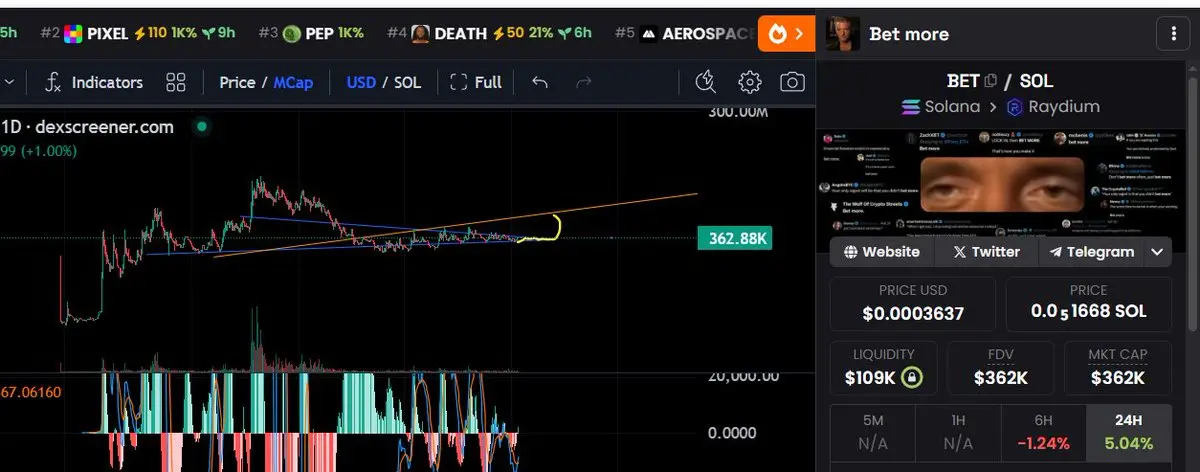Select the 6H timeframe tab
The width and height of the screenshot is (1200, 472).
pos(1043,431)
